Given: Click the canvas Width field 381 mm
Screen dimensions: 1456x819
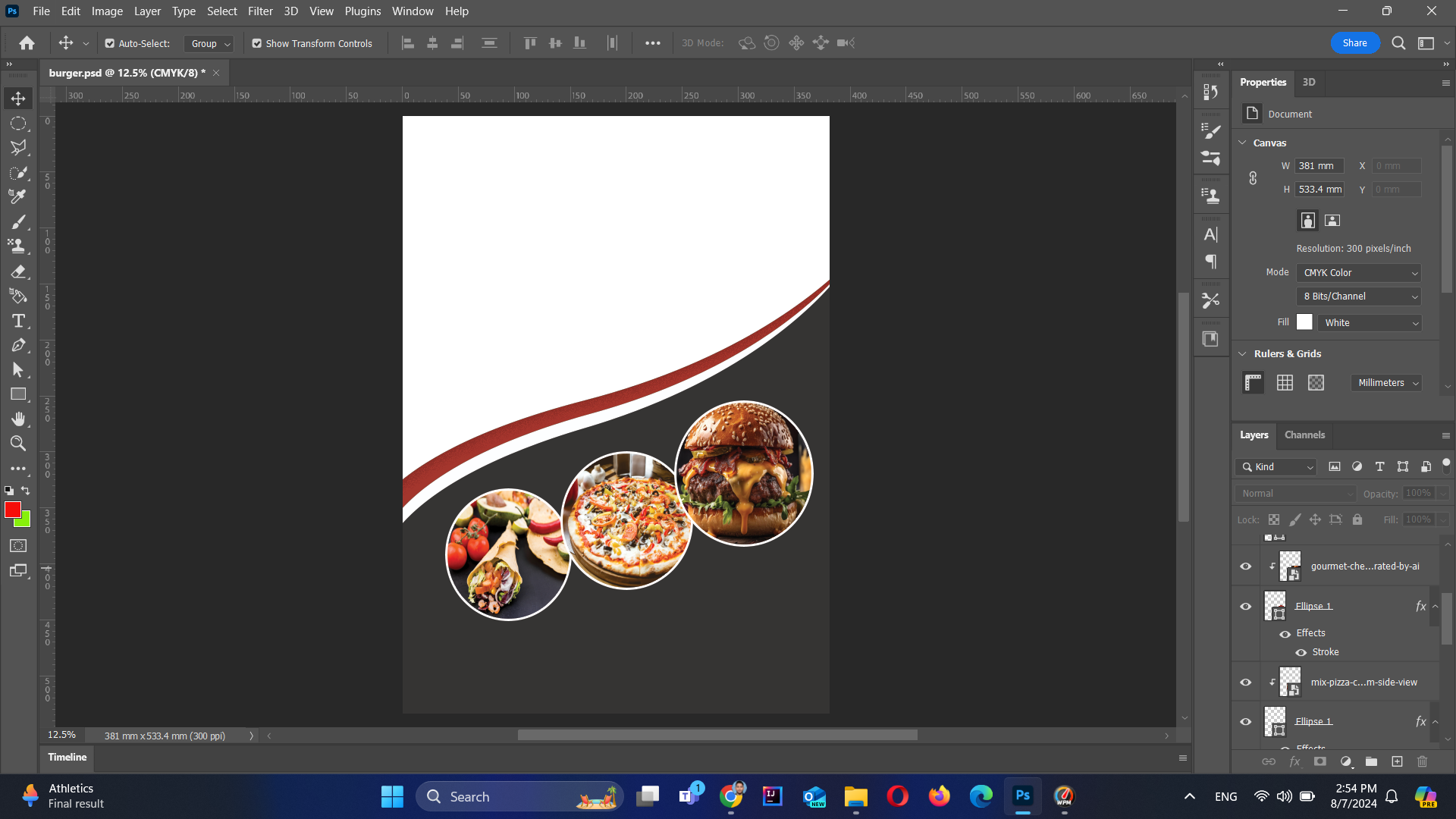Looking at the screenshot, I should click(x=1319, y=166).
